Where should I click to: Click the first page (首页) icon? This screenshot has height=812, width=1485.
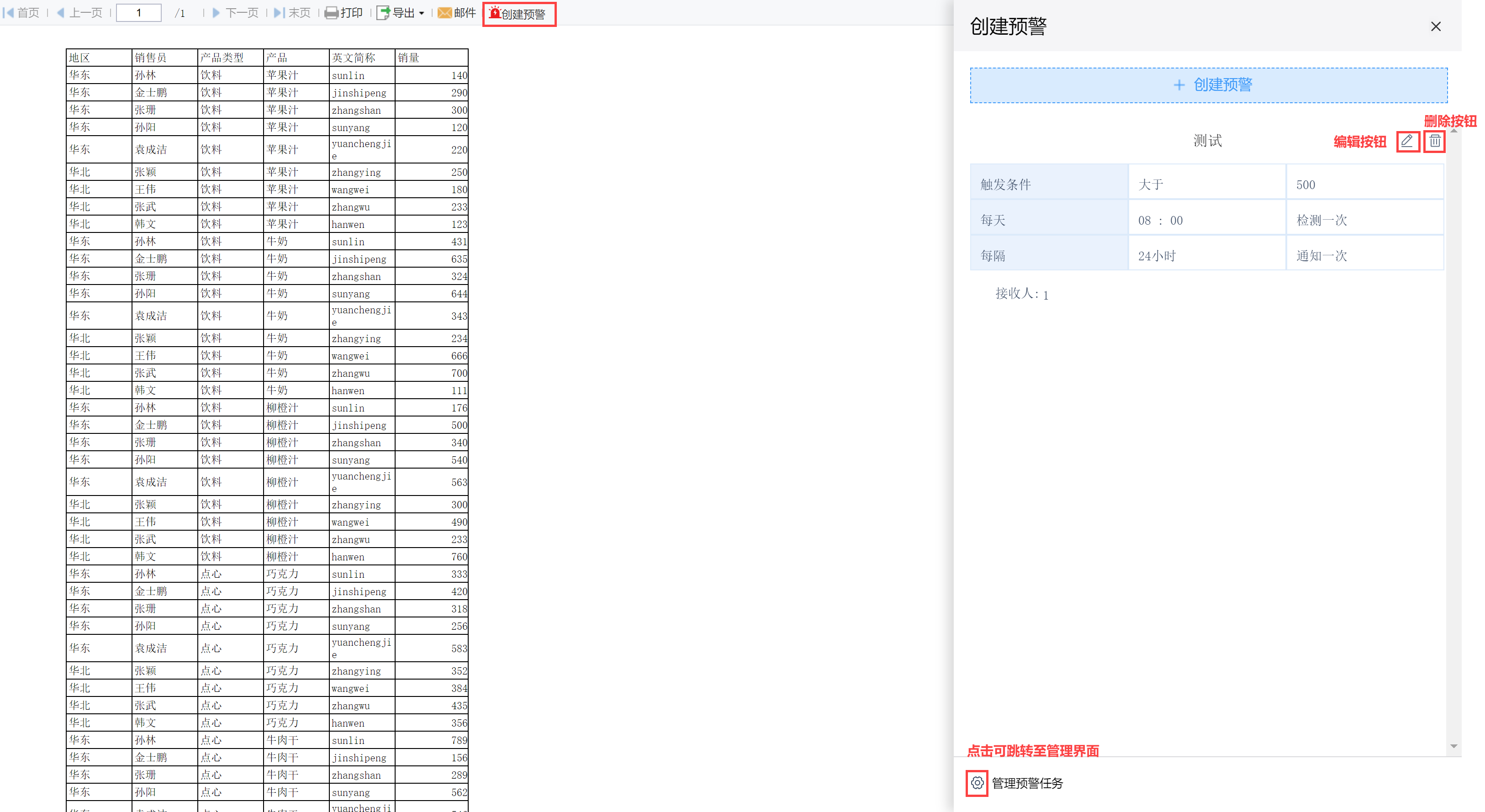(8, 13)
